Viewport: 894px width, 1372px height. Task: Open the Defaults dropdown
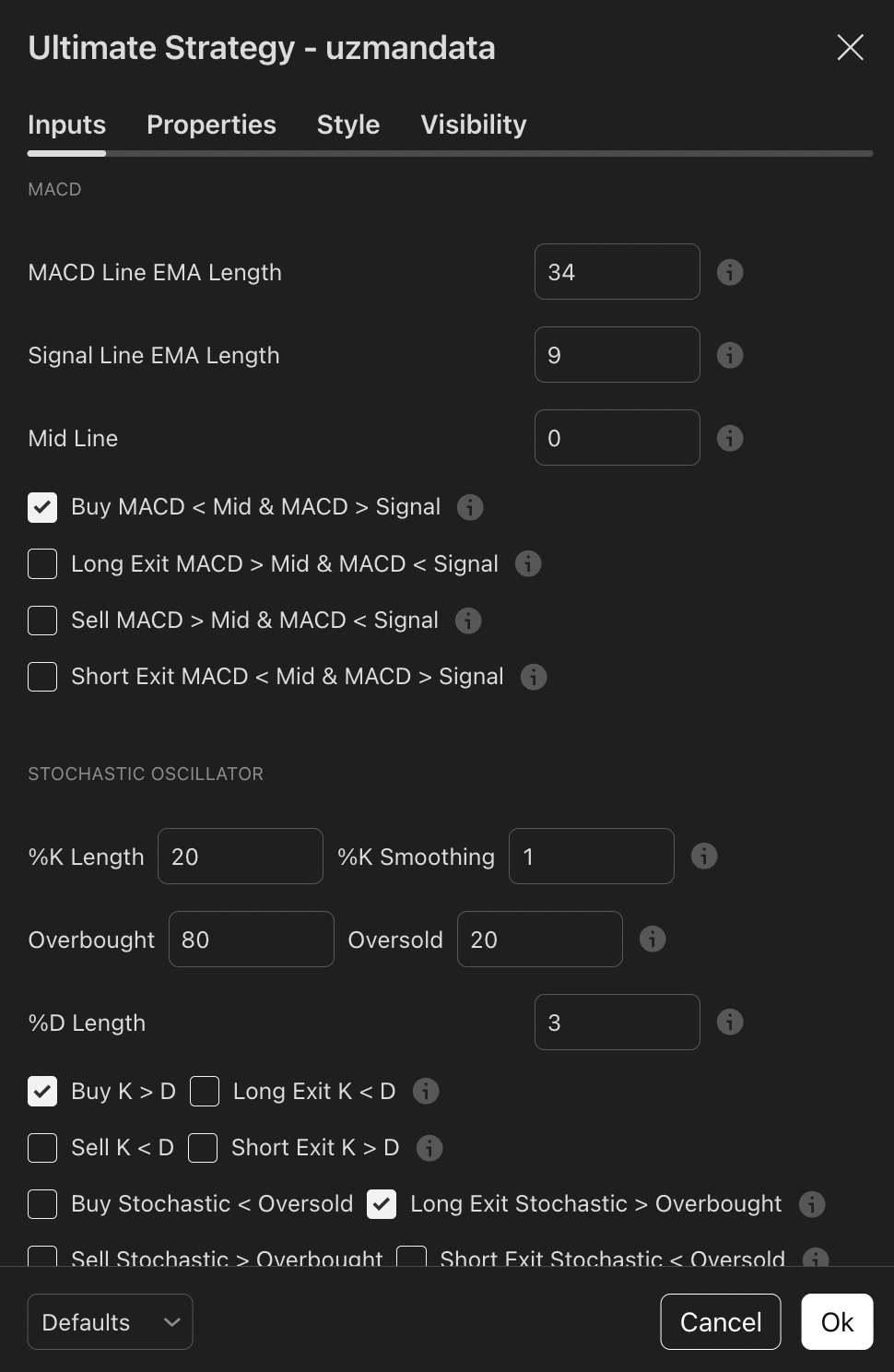tap(110, 1322)
